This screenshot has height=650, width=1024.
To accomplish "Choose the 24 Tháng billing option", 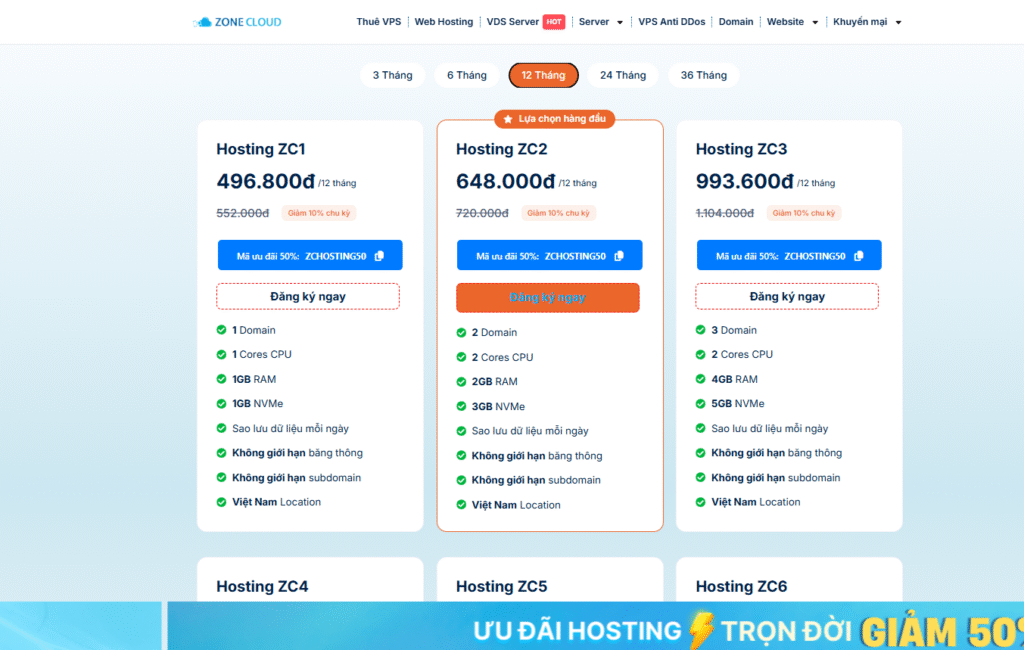I will pyautogui.click(x=623, y=75).
